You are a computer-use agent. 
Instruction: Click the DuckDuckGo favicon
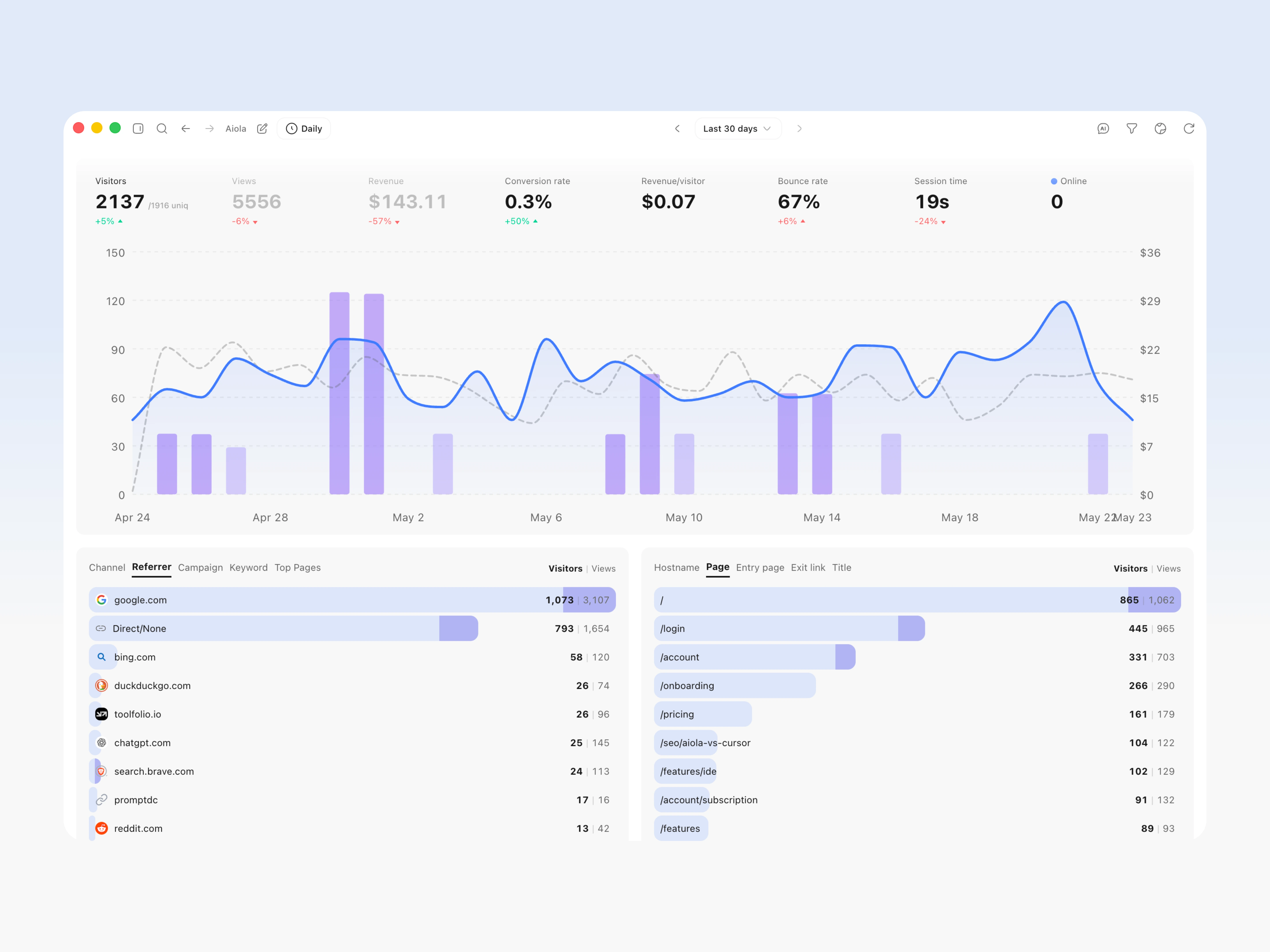coord(102,686)
